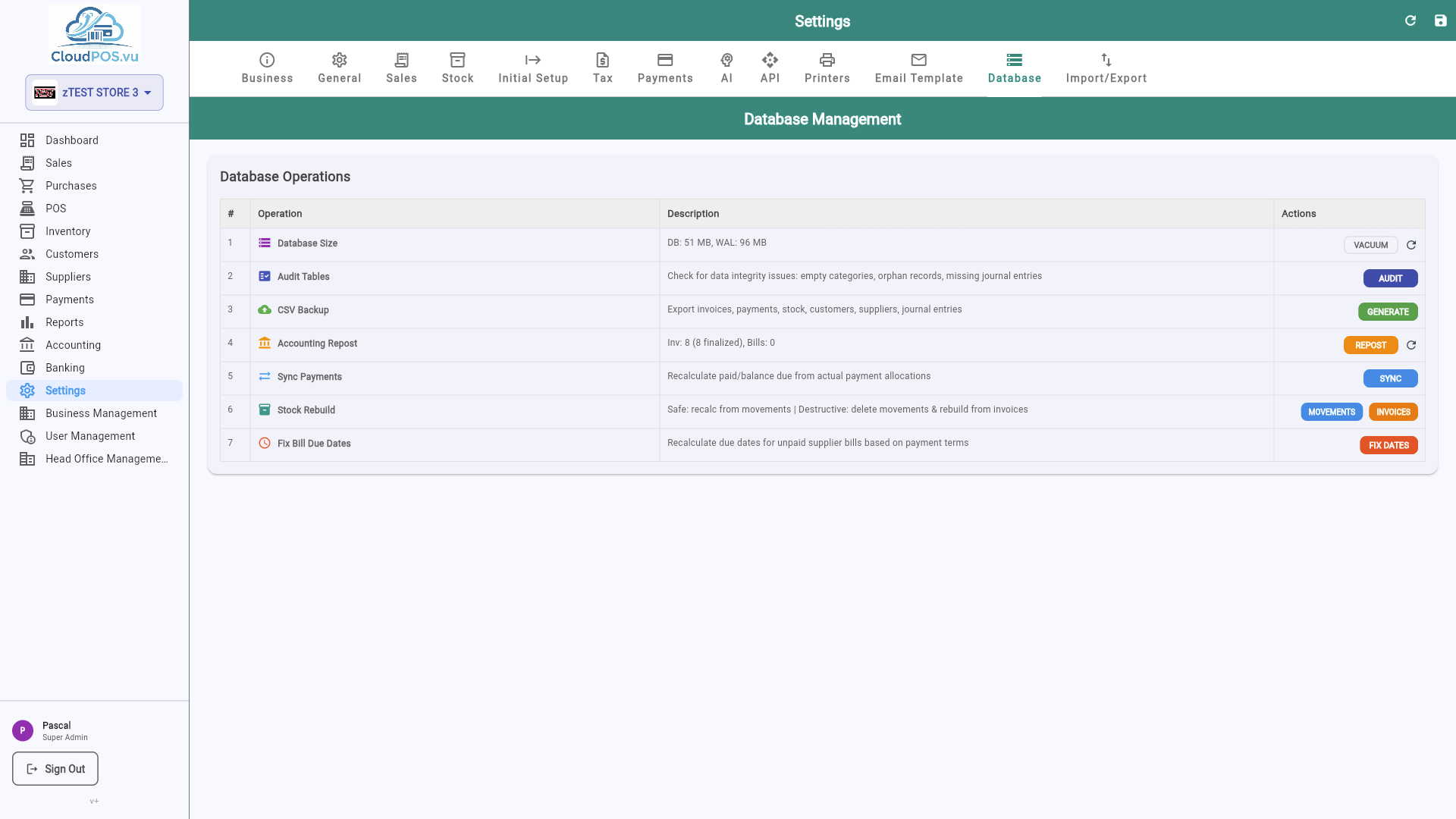The image size is (1456, 819).
Task: Switch to the Stock settings tab
Action: pyautogui.click(x=457, y=68)
